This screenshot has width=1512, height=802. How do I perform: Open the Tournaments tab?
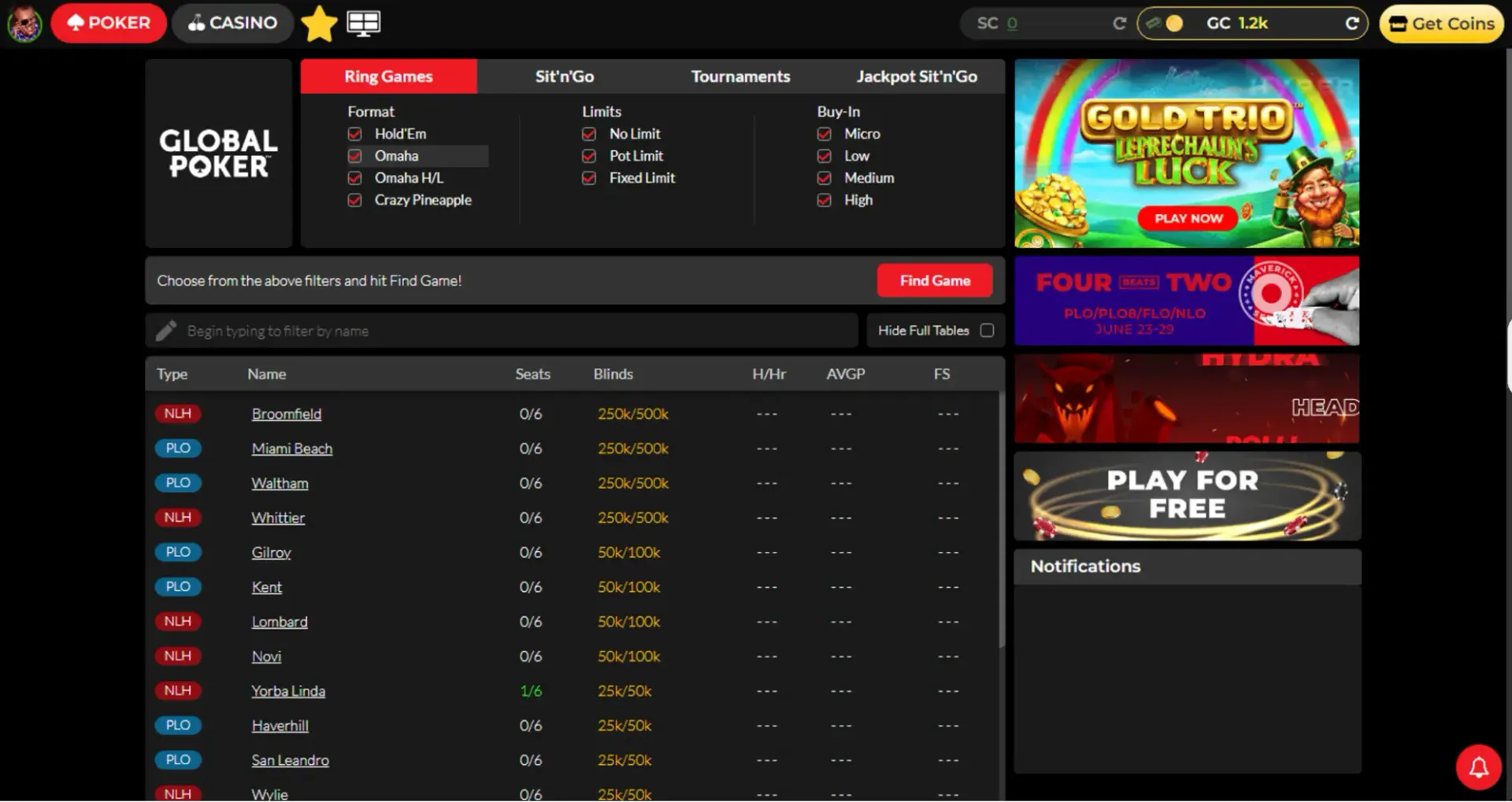740,76
